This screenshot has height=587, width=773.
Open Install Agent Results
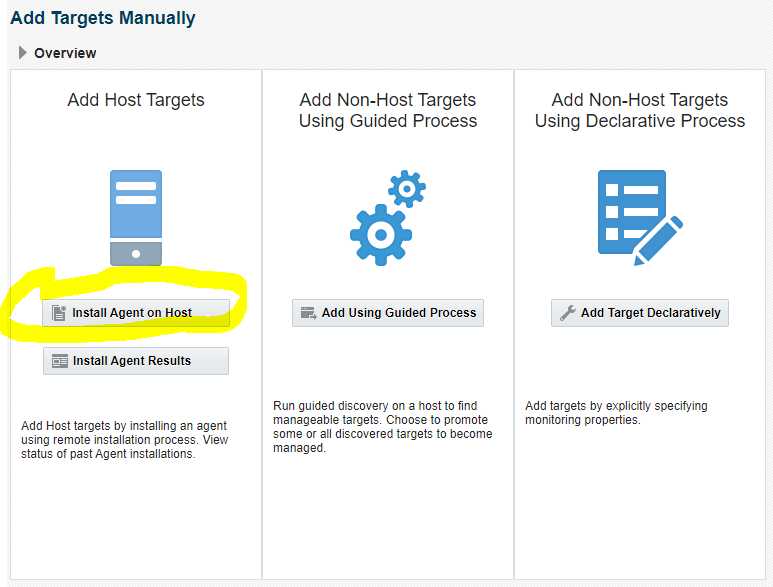[136, 361]
